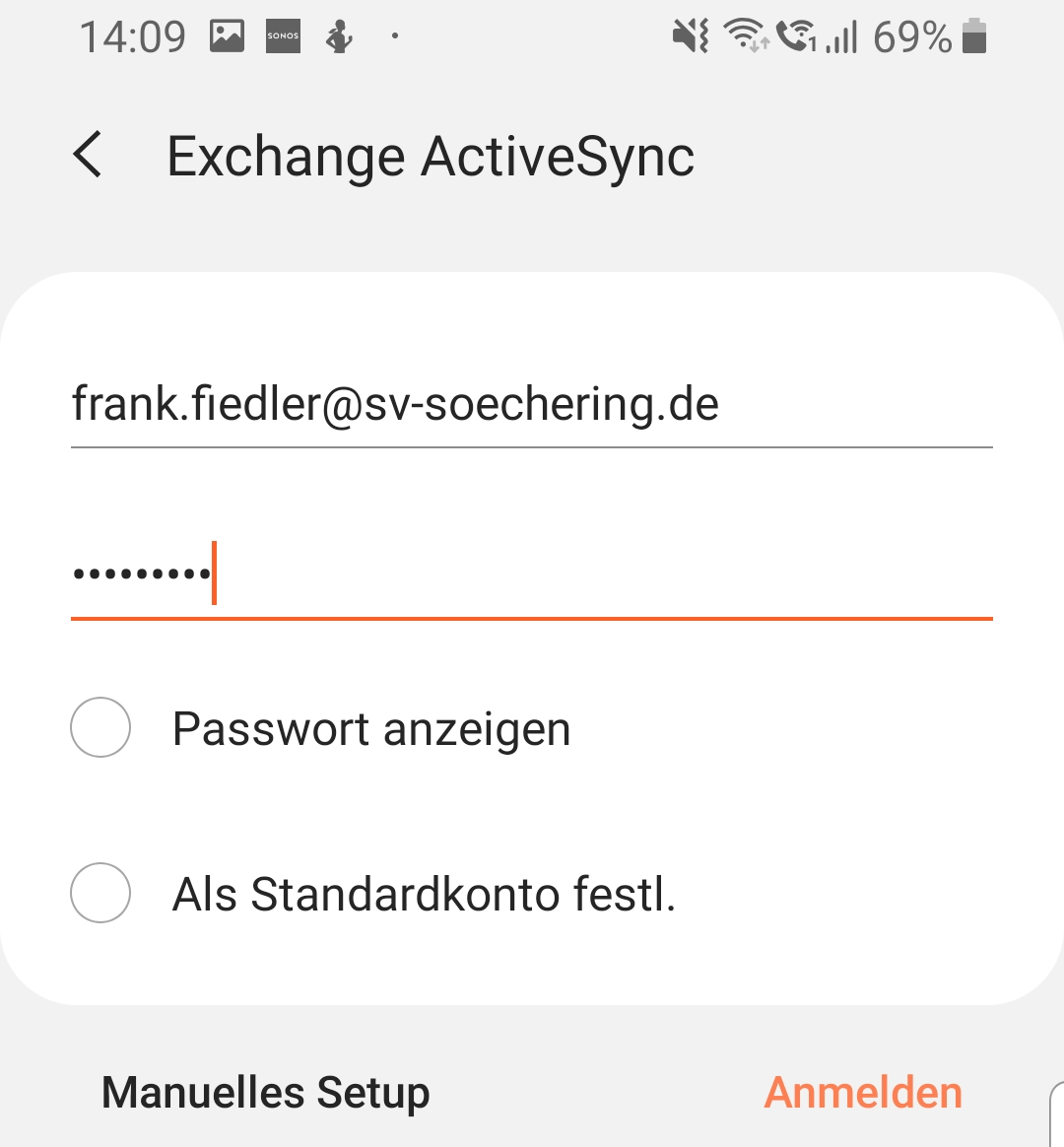The width and height of the screenshot is (1064, 1147).
Task: Go back using the left arrow
Action: 88,156
